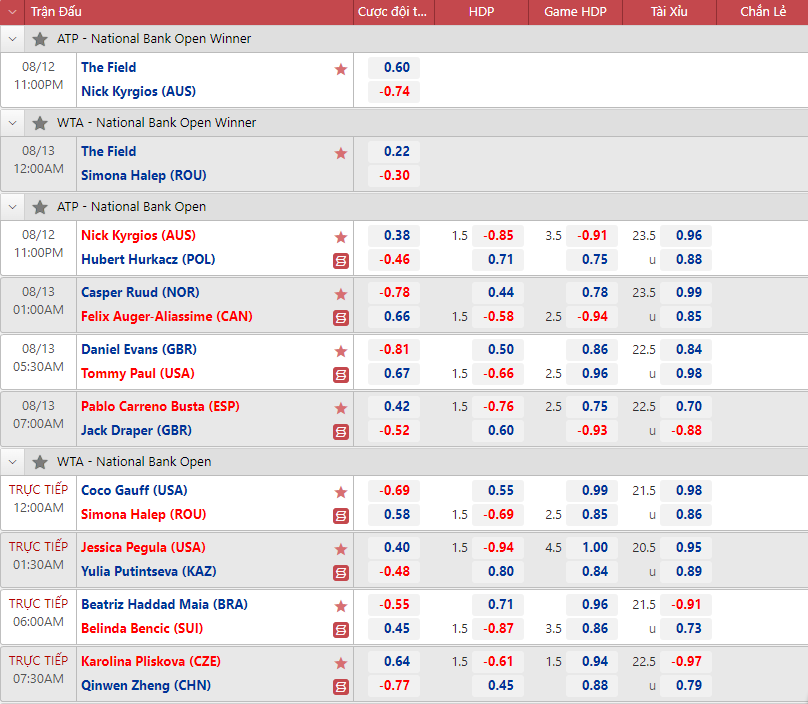Select Hurkacz moneyline odds -0.46
Image resolution: width=808 pixels, height=704 pixels.
pyautogui.click(x=394, y=260)
